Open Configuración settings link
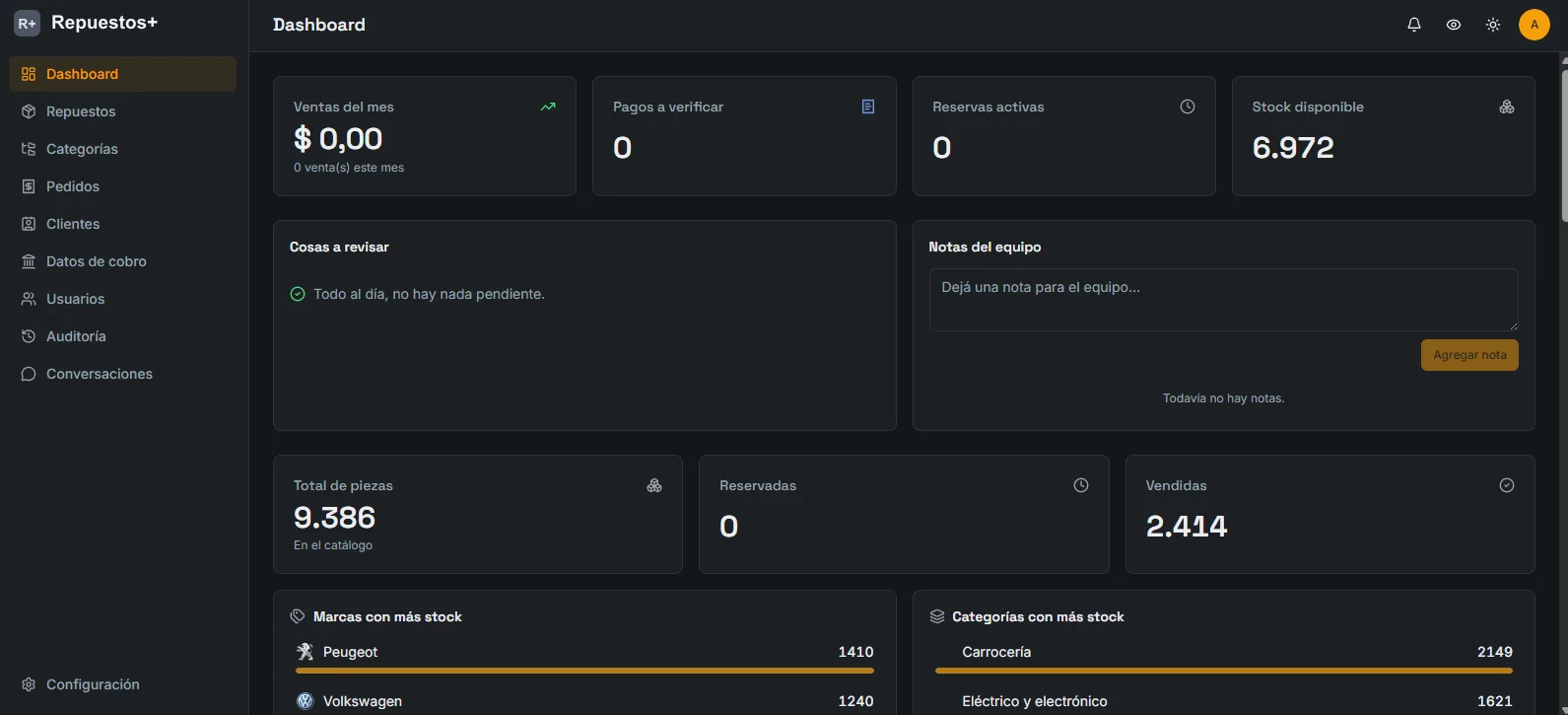The image size is (1568, 715). point(123,684)
